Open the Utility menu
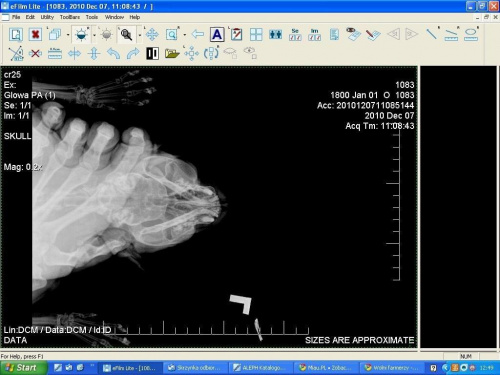500x375 pixels. (47, 17)
